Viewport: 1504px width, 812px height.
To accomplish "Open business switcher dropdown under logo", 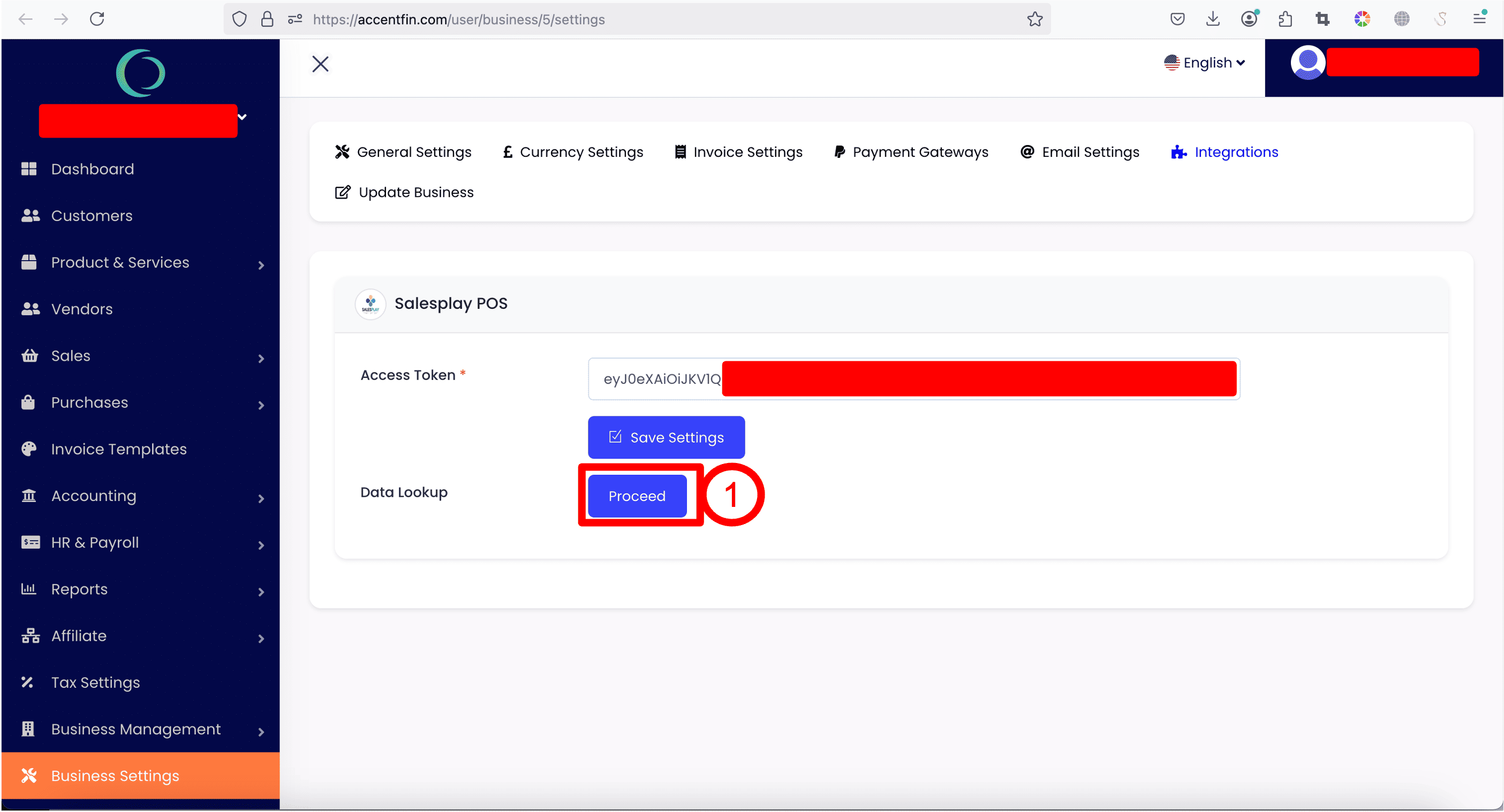I will (241, 117).
